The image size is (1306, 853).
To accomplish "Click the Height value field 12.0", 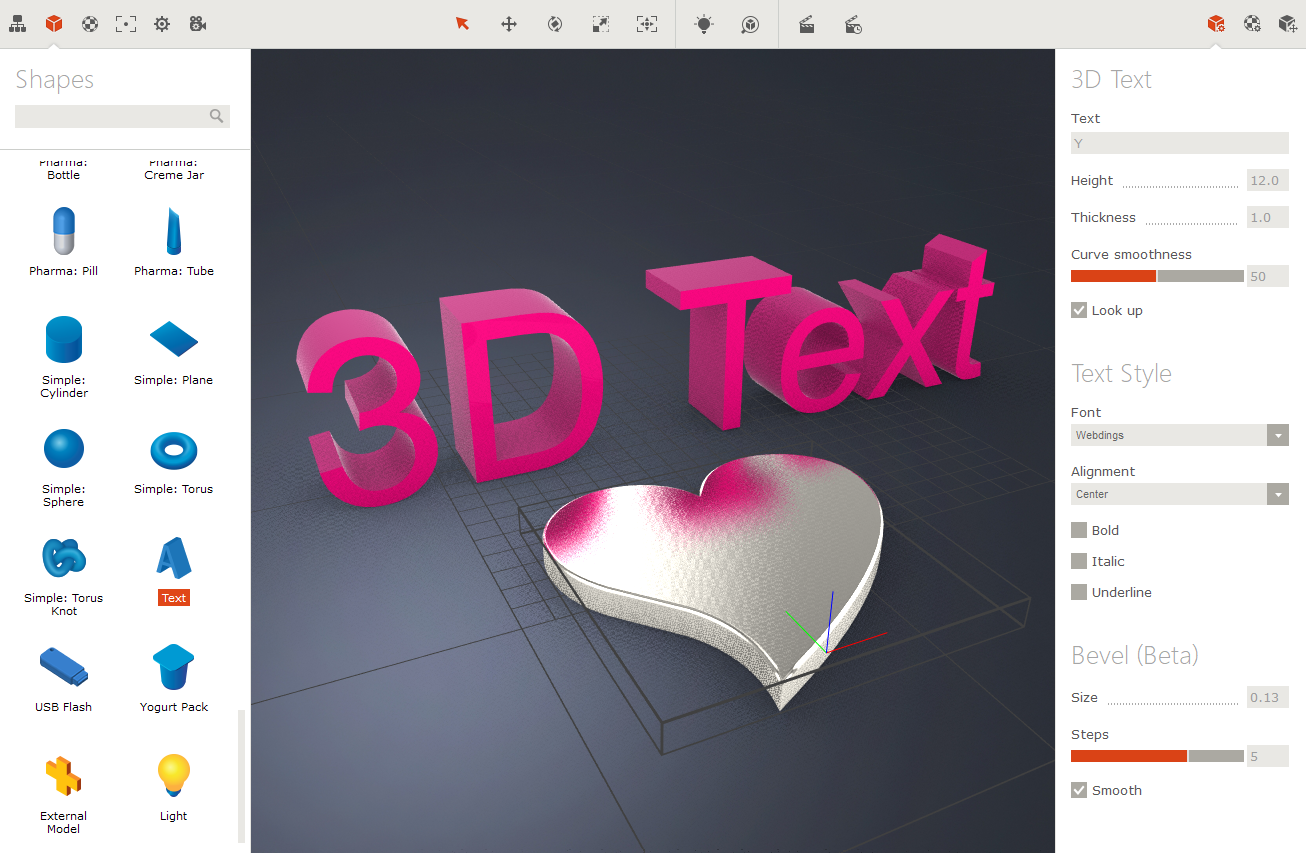I will pos(1268,180).
